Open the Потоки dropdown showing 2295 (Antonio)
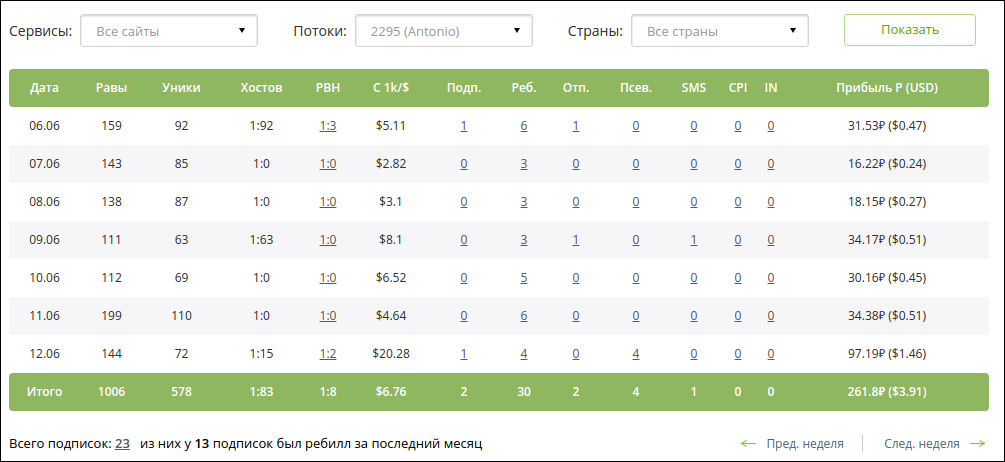1005x462 pixels. point(444,31)
